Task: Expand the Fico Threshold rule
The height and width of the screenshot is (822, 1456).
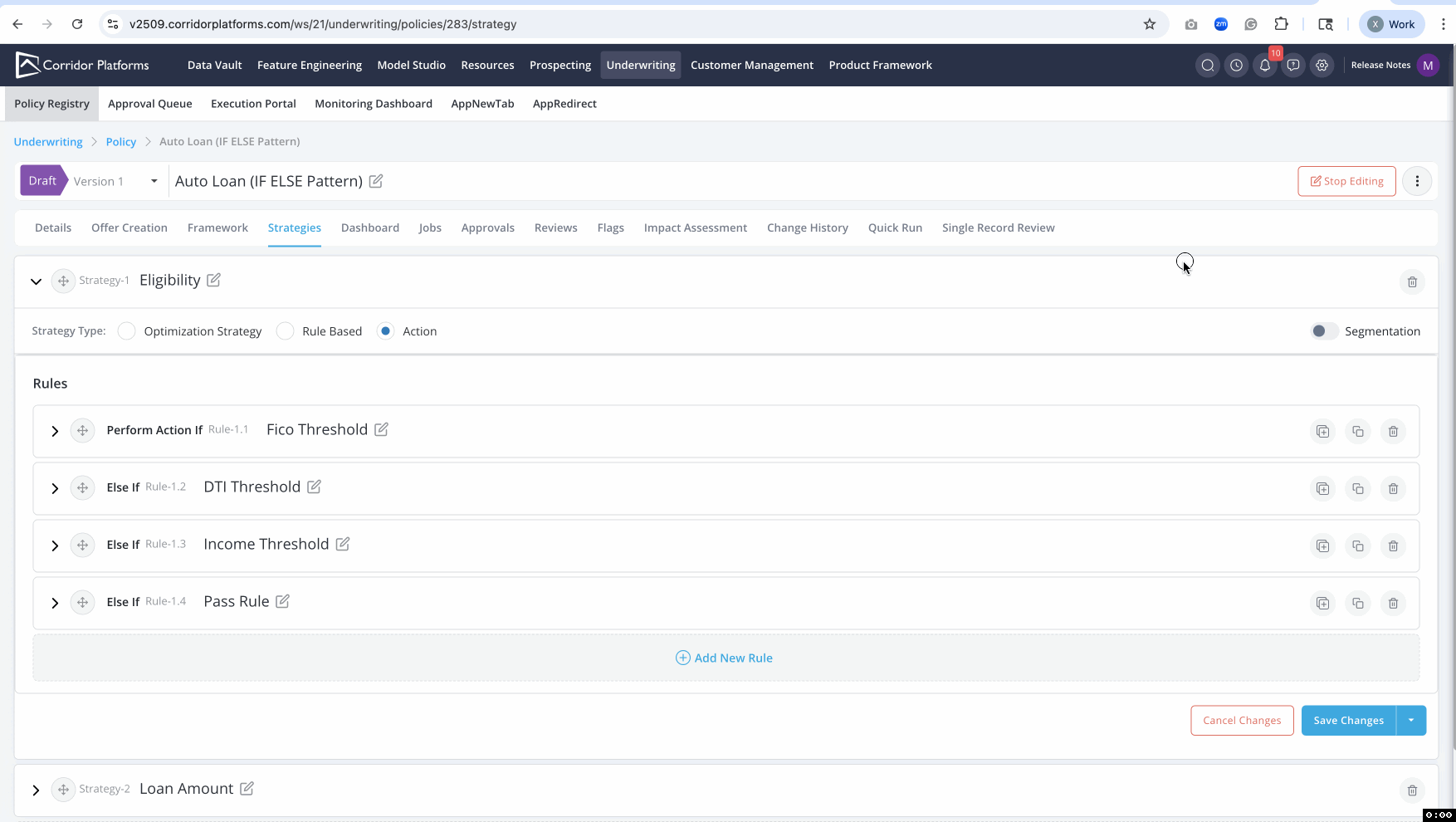Action: (x=55, y=431)
